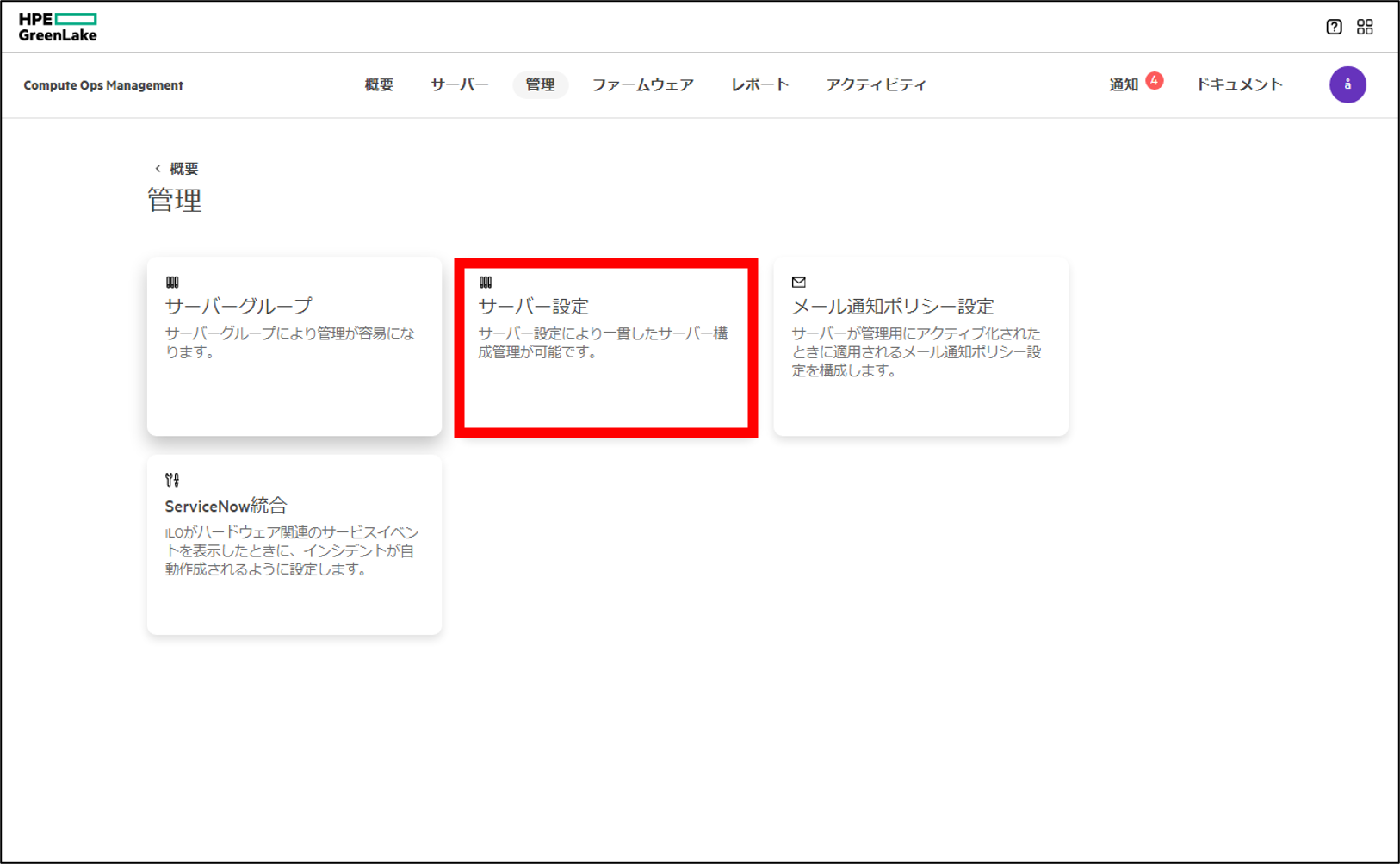Open the サーバーグループ card title

click(238, 306)
